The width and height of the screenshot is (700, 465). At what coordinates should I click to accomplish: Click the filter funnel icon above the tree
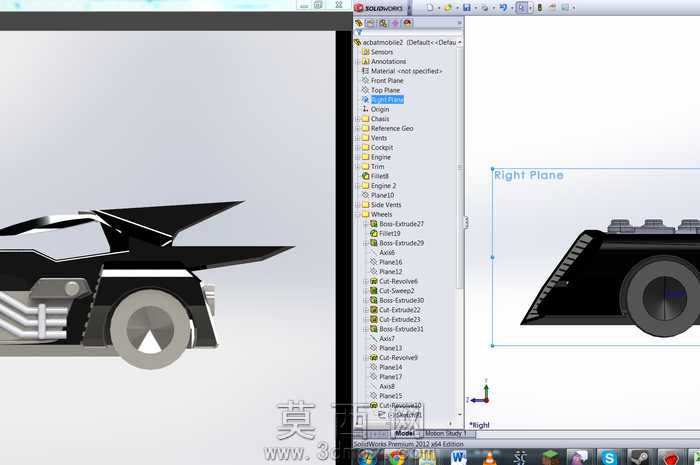coord(359,33)
